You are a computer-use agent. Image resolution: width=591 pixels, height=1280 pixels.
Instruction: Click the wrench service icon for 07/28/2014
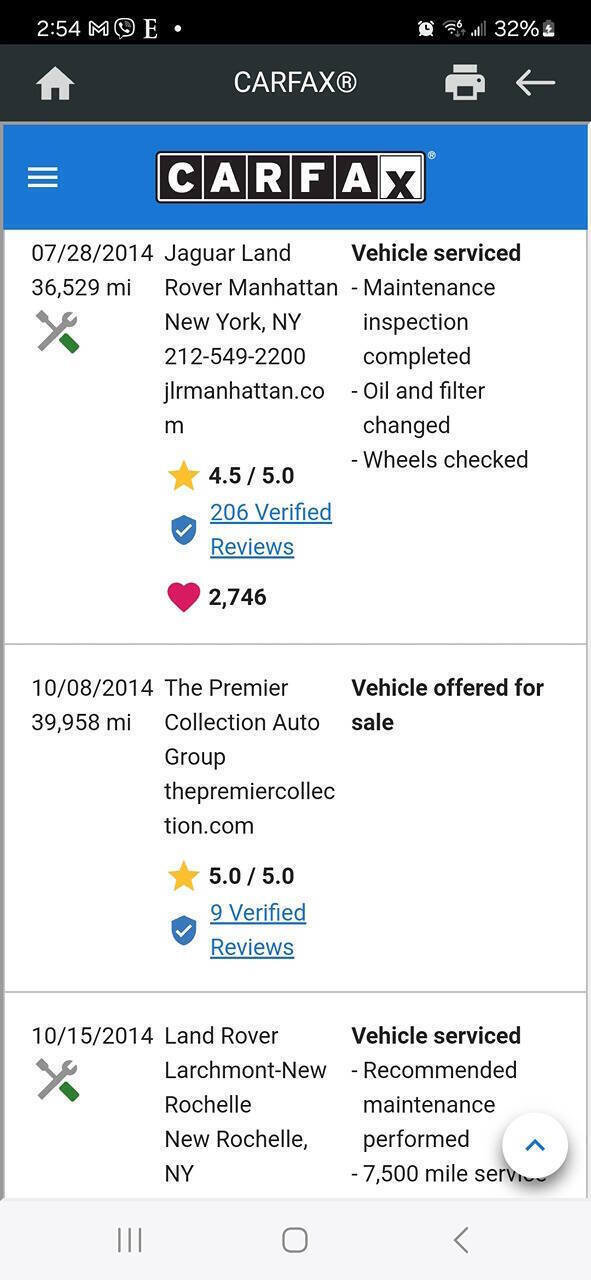click(x=57, y=331)
